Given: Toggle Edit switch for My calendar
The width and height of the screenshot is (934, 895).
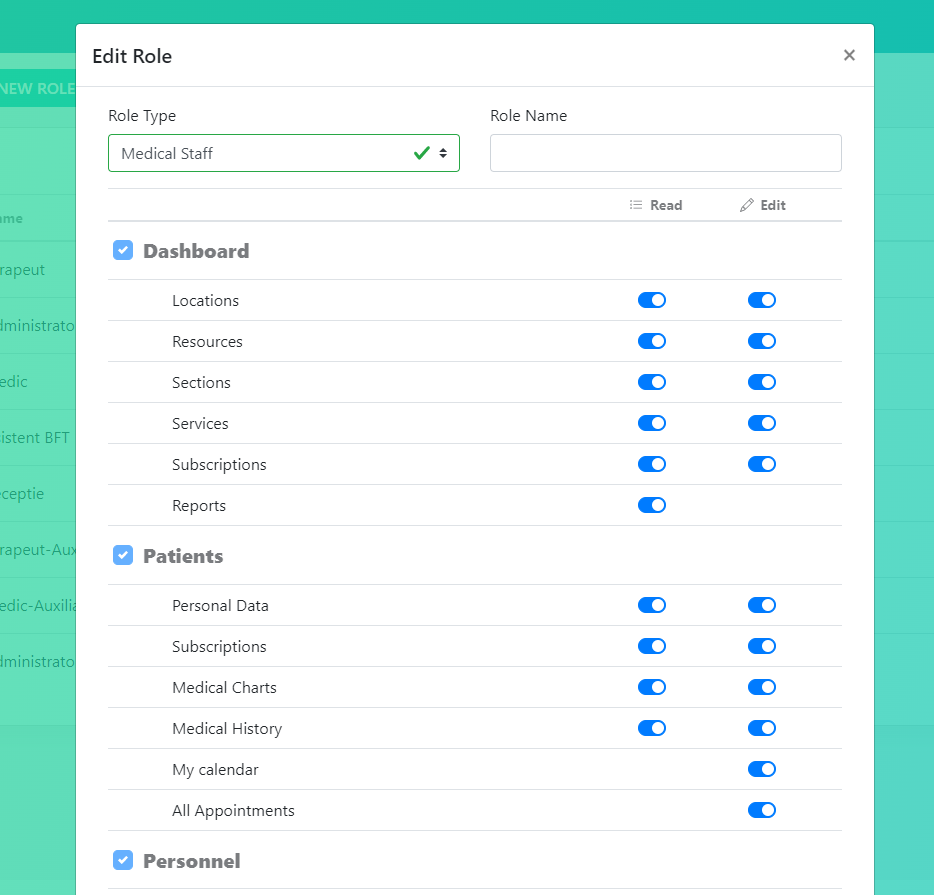Looking at the screenshot, I should tap(762, 769).
